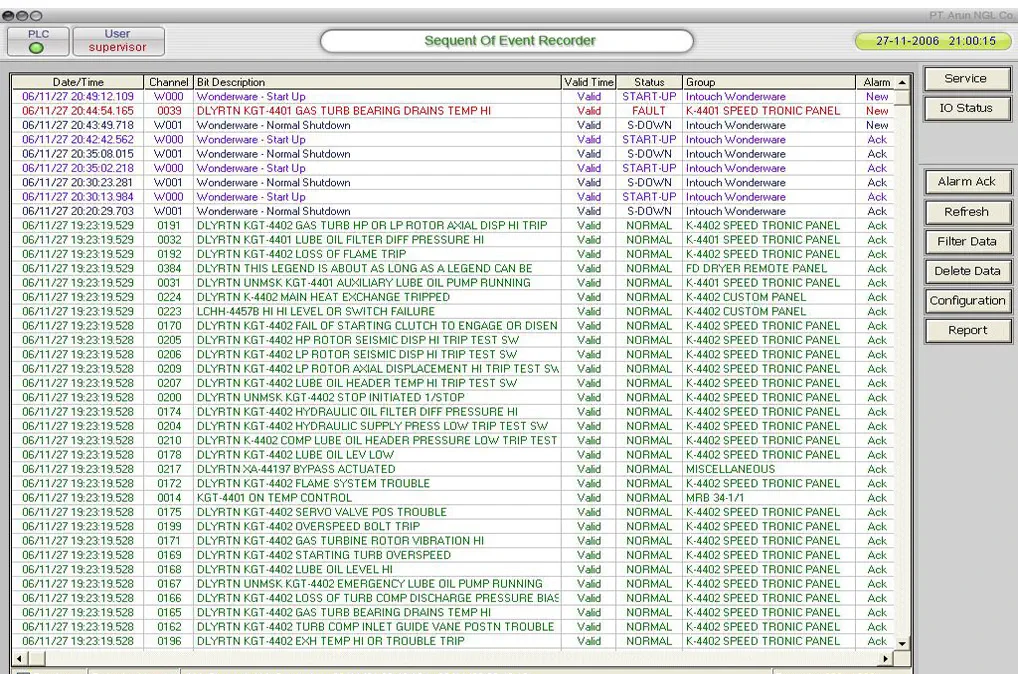Click the User supervisor field
The width and height of the screenshot is (1018, 674).
pos(118,41)
